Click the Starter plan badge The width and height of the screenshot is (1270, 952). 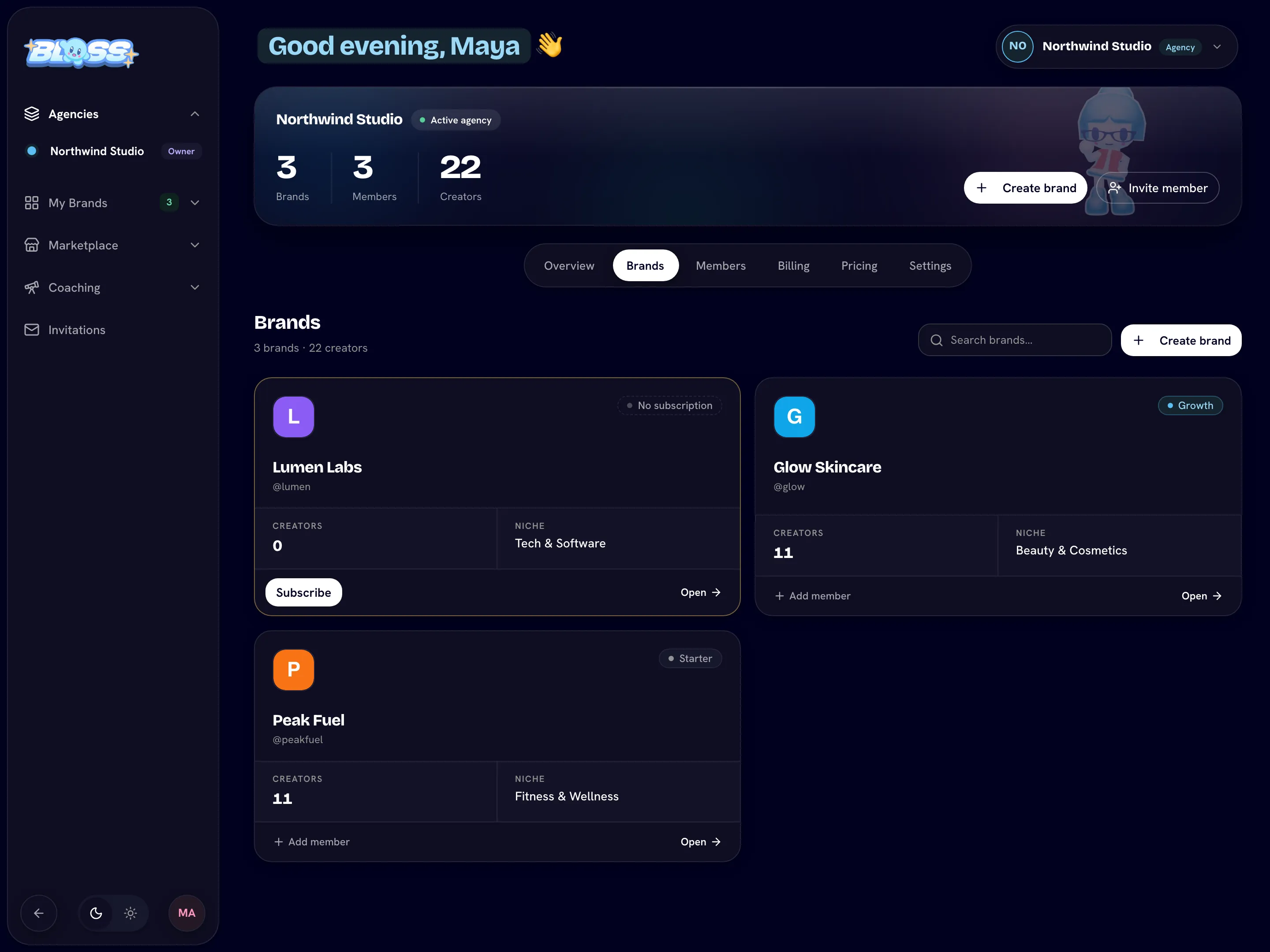[x=690, y=658]
